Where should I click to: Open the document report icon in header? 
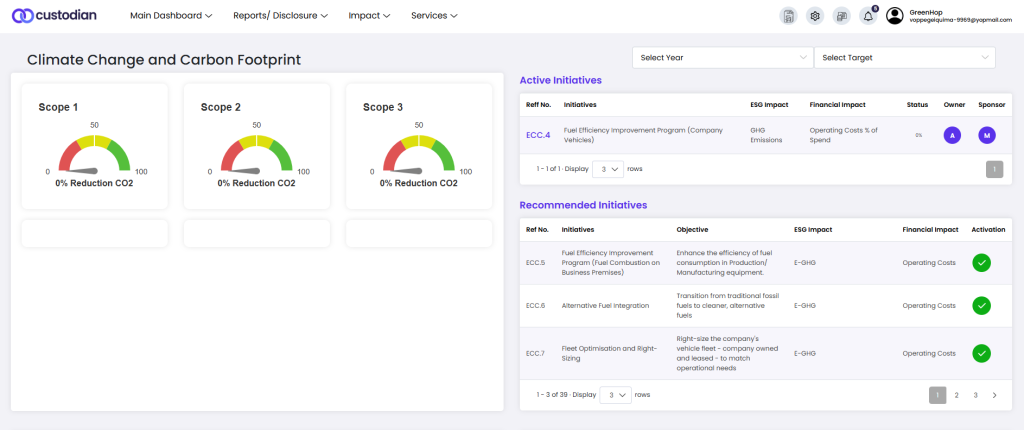point(789,16)
